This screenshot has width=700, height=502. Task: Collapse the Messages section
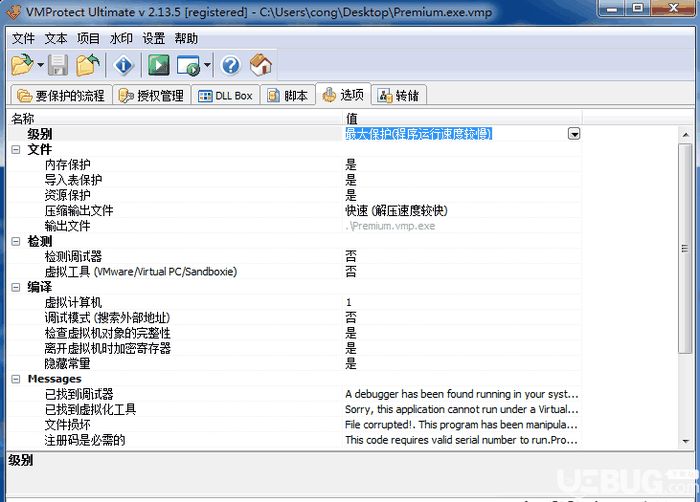(x=16, y=379)
